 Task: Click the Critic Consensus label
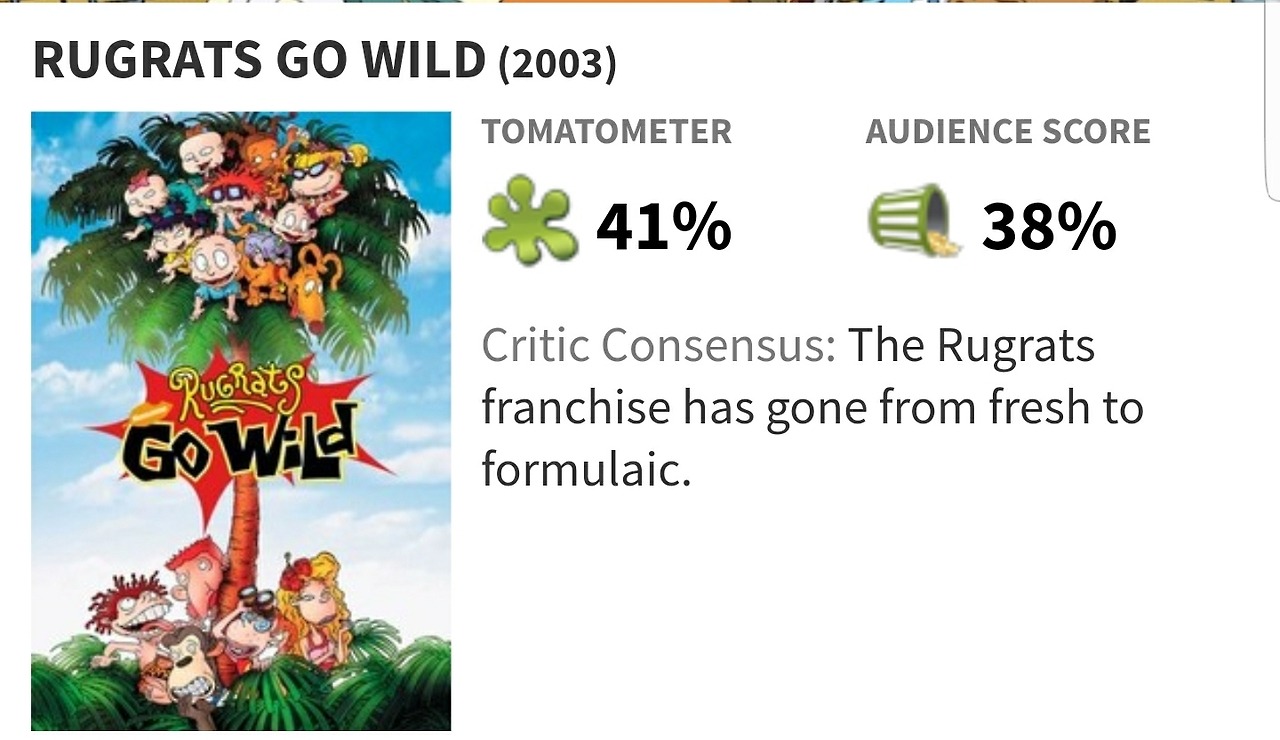tap(658, 346)
